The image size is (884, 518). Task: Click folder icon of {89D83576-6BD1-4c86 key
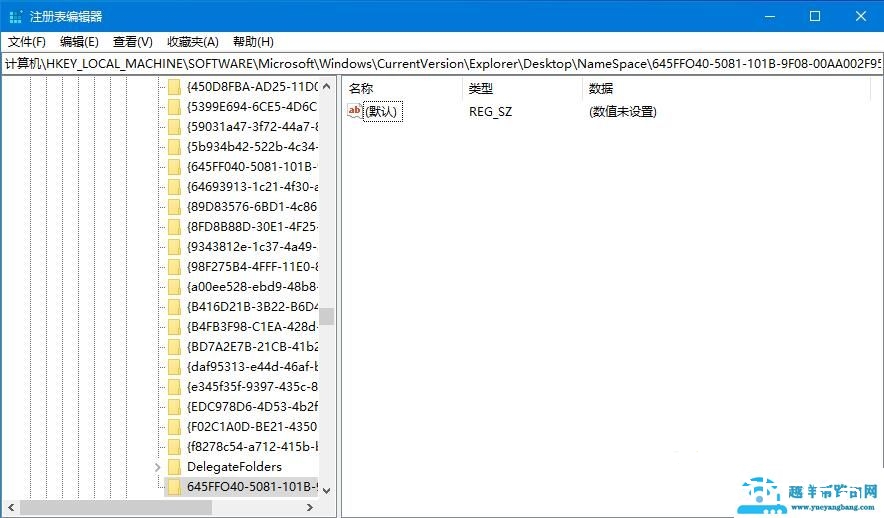coord(174,207)
